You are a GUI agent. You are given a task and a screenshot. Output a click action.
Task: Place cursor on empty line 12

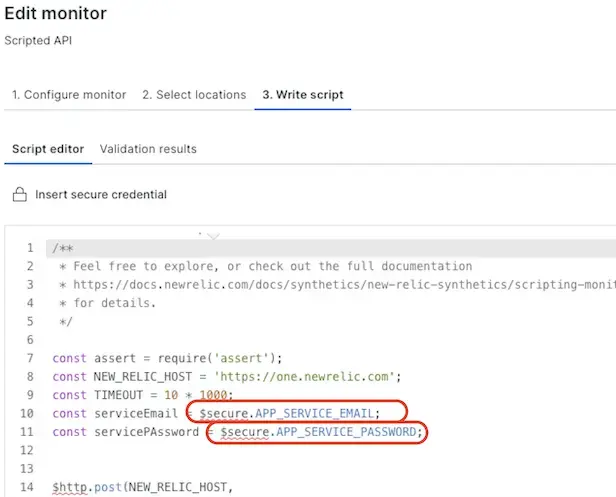(x=200, y=450)
